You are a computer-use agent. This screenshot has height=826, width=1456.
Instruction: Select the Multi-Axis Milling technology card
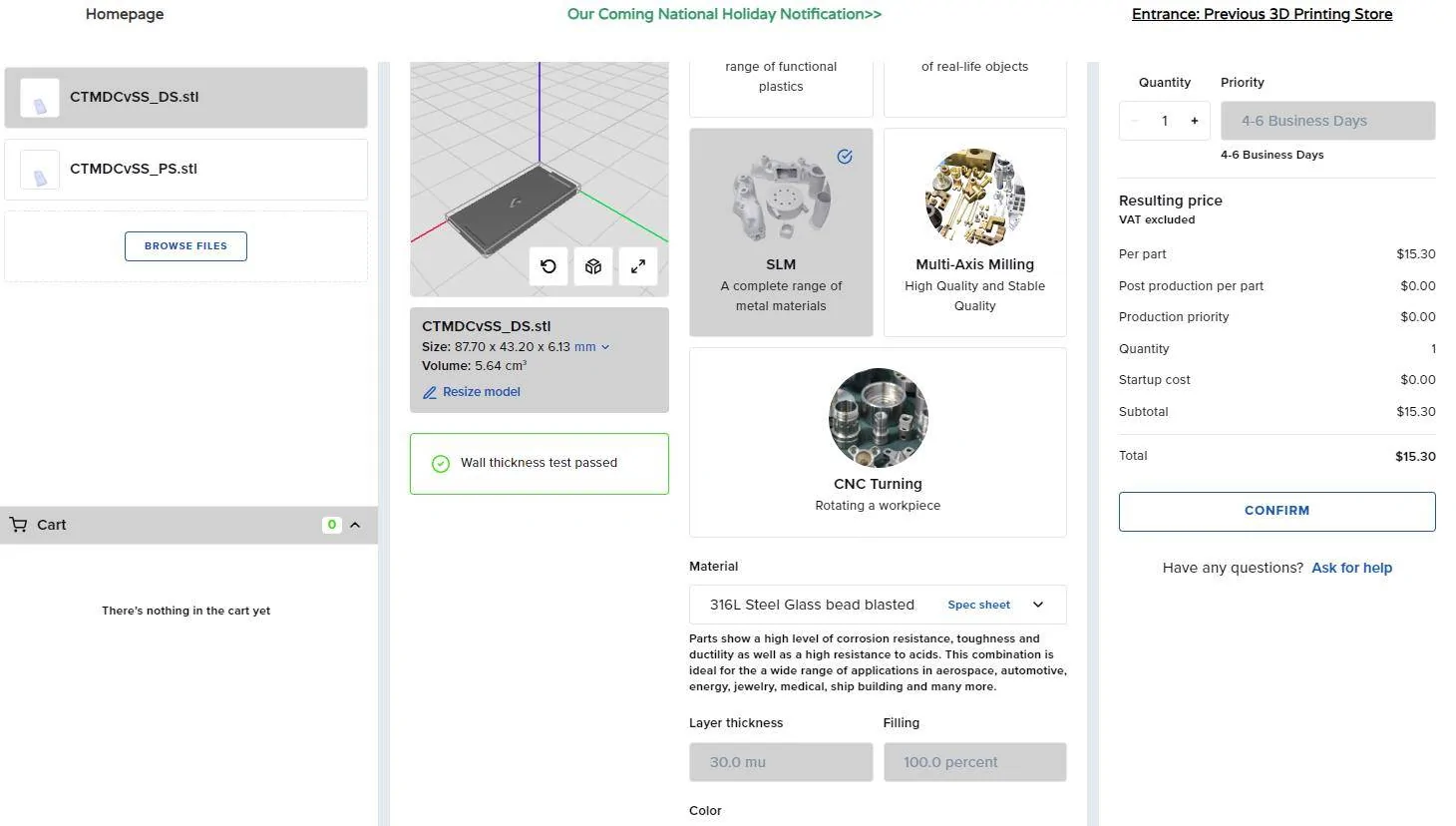(x=975, y=231)
